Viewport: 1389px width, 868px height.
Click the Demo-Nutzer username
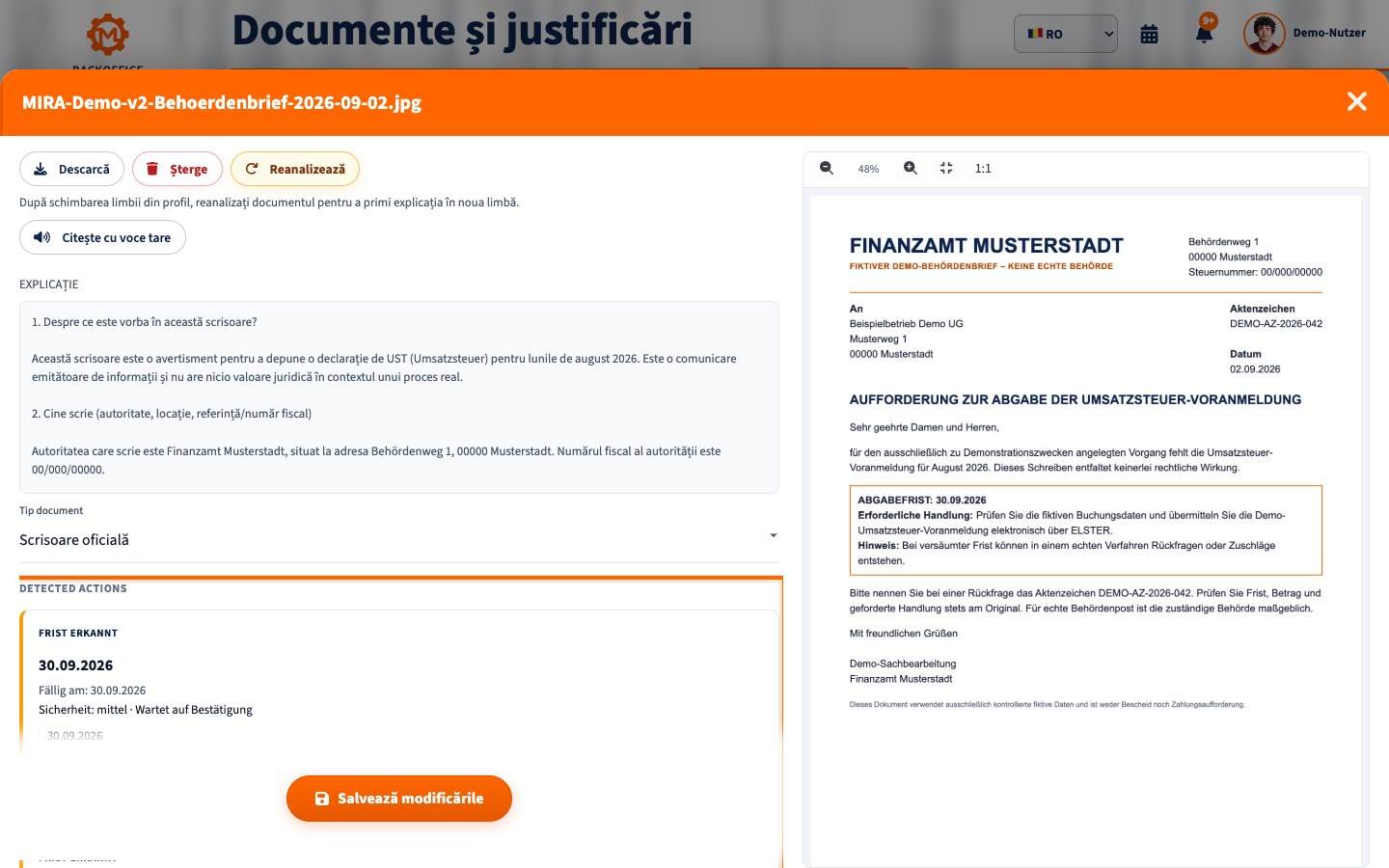tap(1329, 33)
